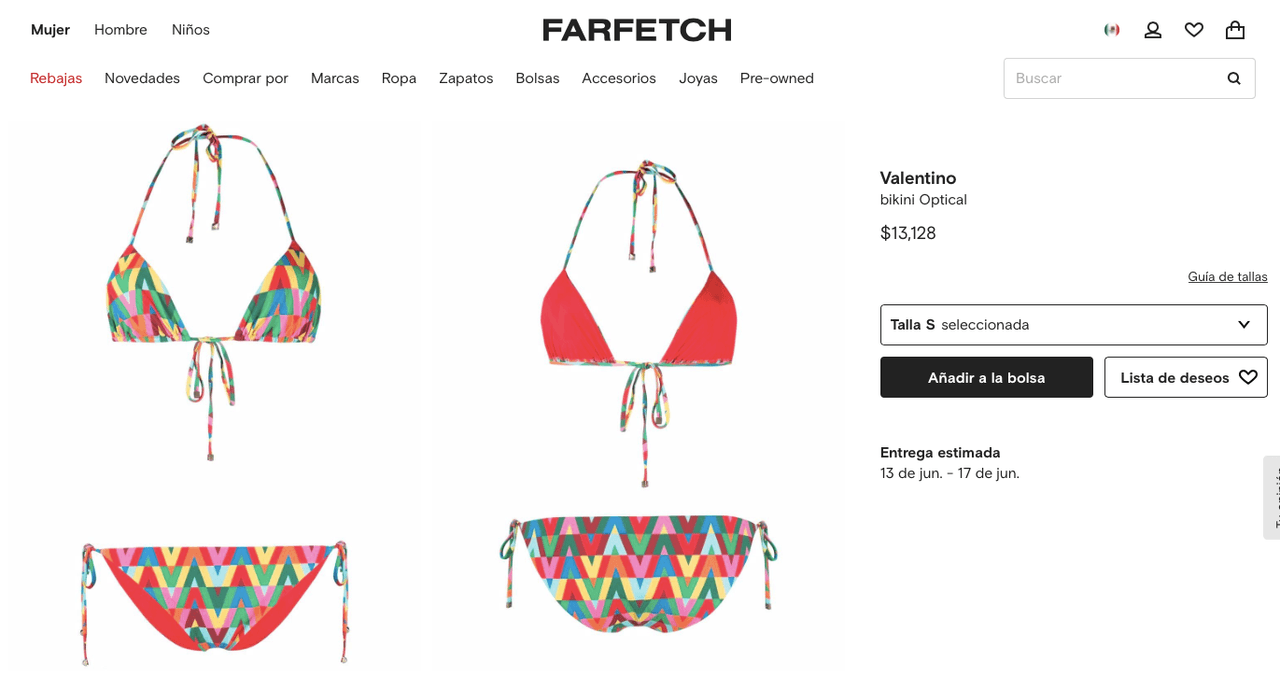View the red reversible bikini top image
1280x675 pixels.
(639, 322)
